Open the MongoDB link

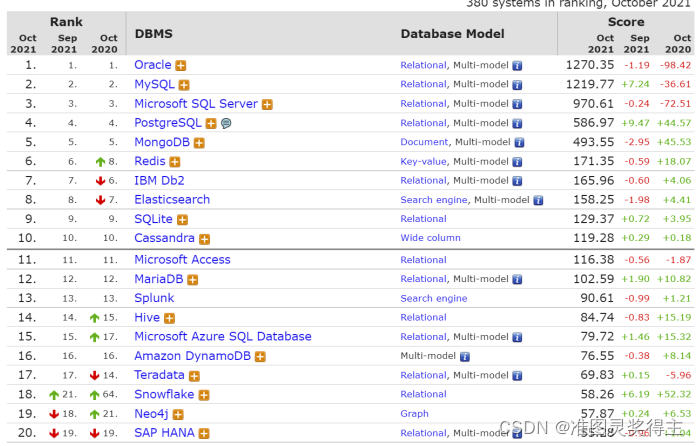(162, 142)
